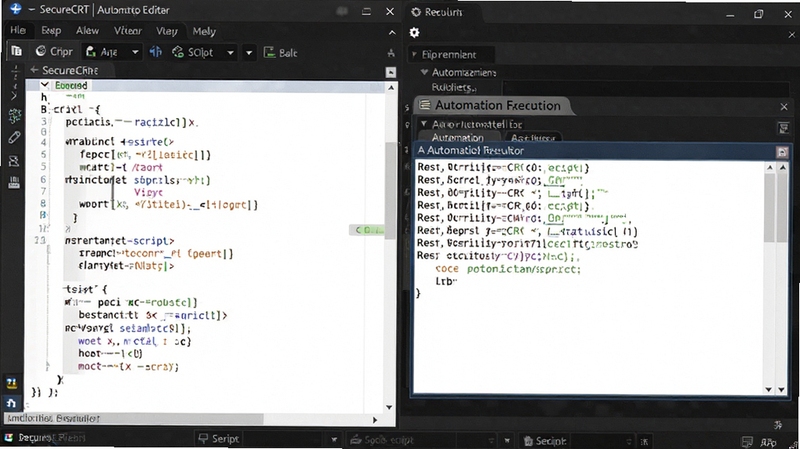800x449 pixels.
Task: Click the Cripr toolbar button
Action: (x=54, y=52)
